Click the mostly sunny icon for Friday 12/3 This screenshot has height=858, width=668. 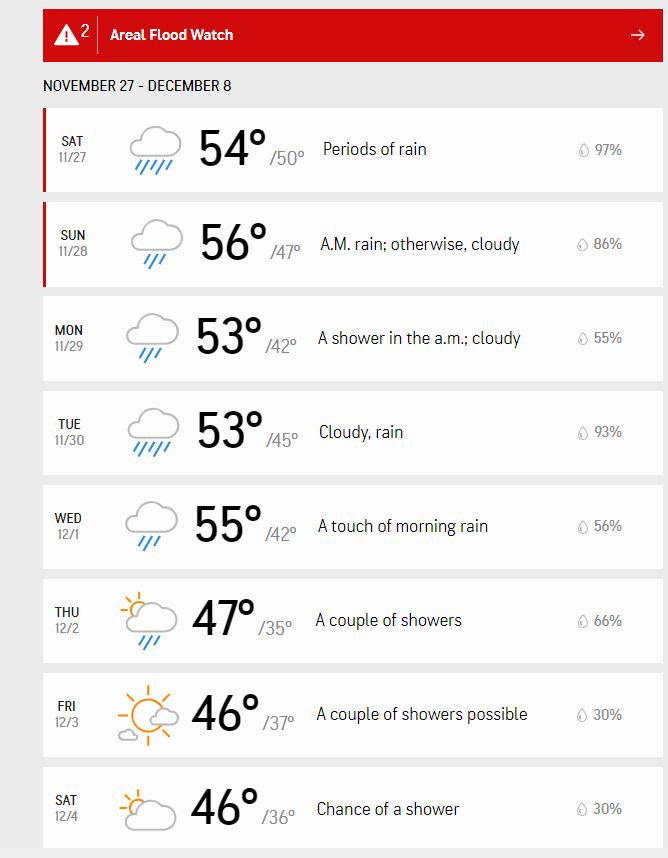(x=148, y=715)
